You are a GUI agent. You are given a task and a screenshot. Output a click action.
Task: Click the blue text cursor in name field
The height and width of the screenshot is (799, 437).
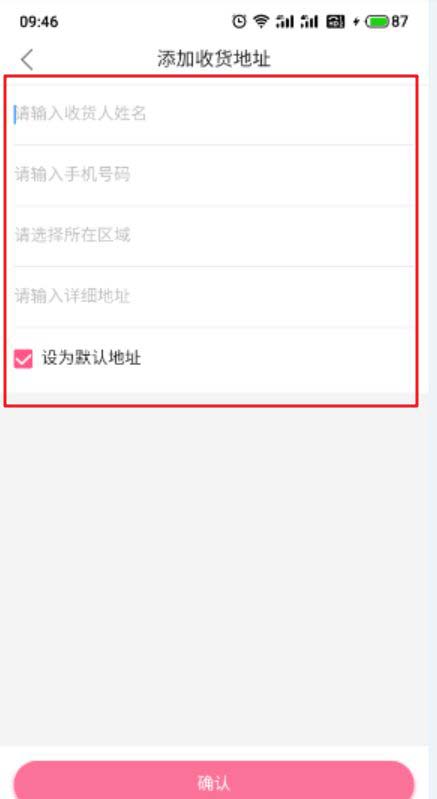tap(15, 114)
